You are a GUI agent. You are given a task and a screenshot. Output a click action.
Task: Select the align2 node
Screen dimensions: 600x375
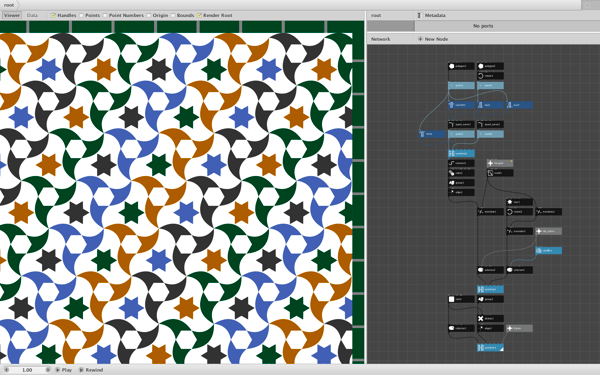pyautogui.click(x=491, y=328)
